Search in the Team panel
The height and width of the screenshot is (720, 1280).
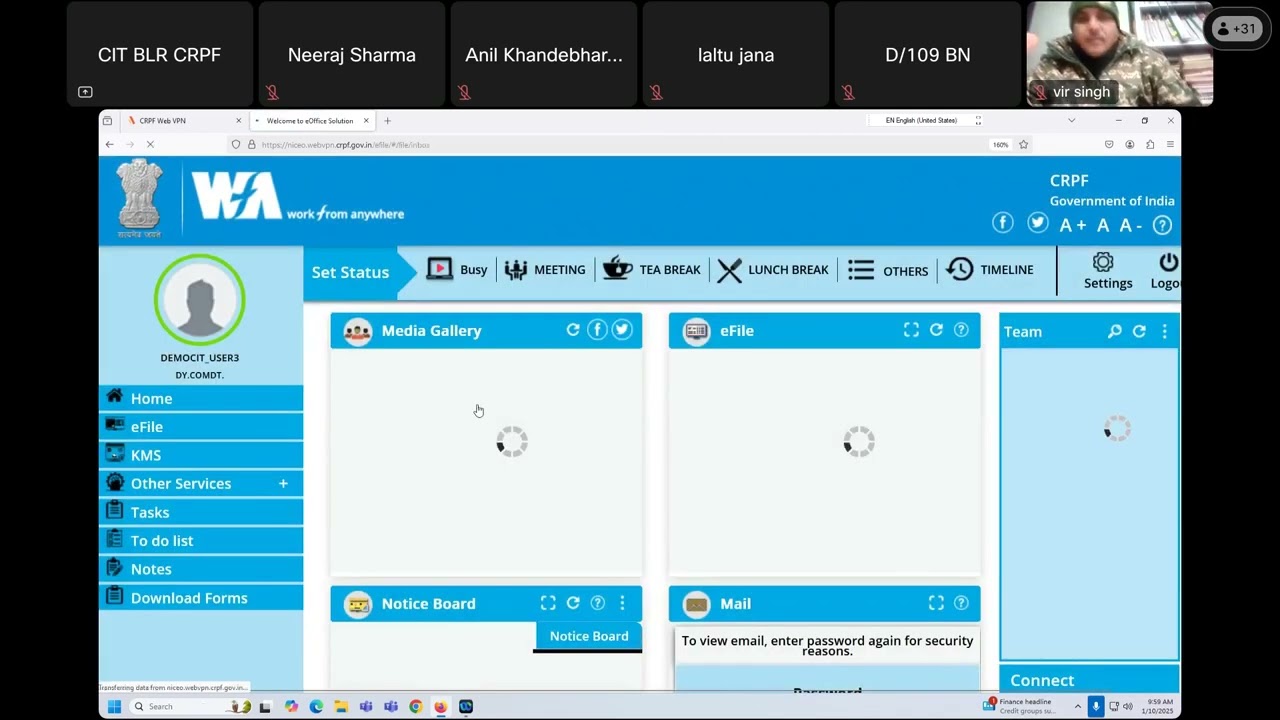[x=1115, y=331]
